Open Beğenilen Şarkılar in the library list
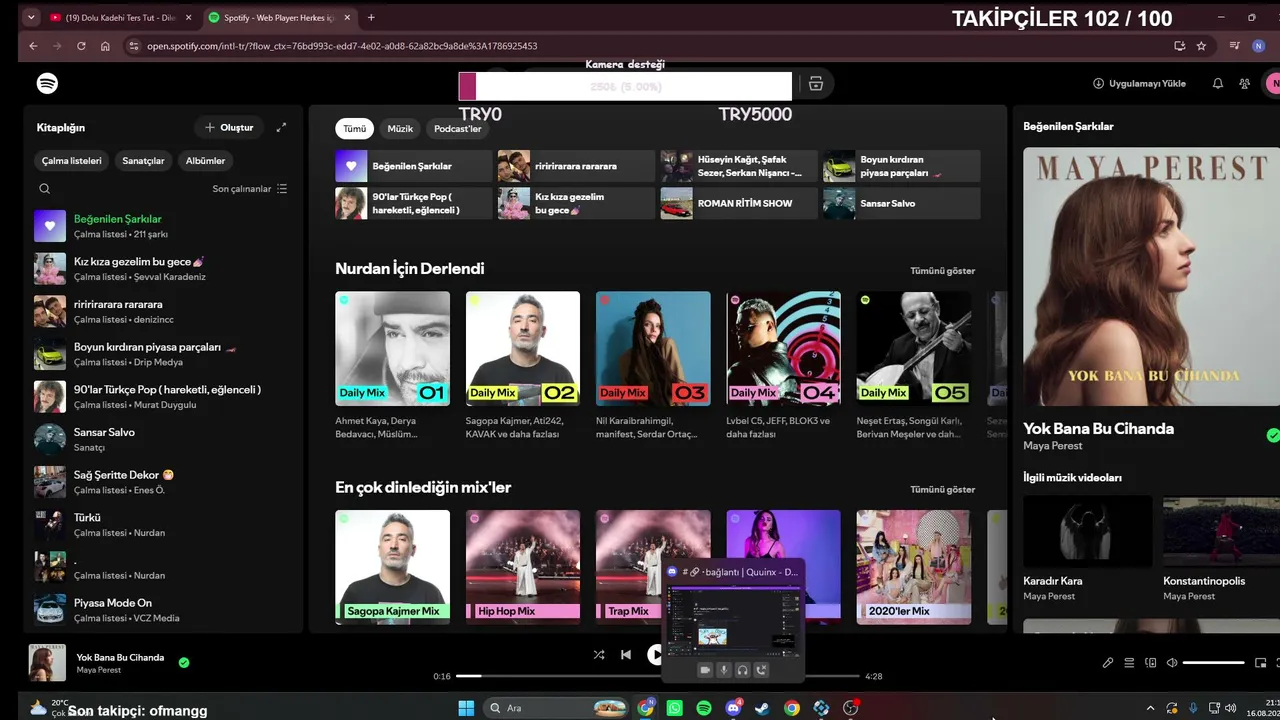 tap(163, 226)
